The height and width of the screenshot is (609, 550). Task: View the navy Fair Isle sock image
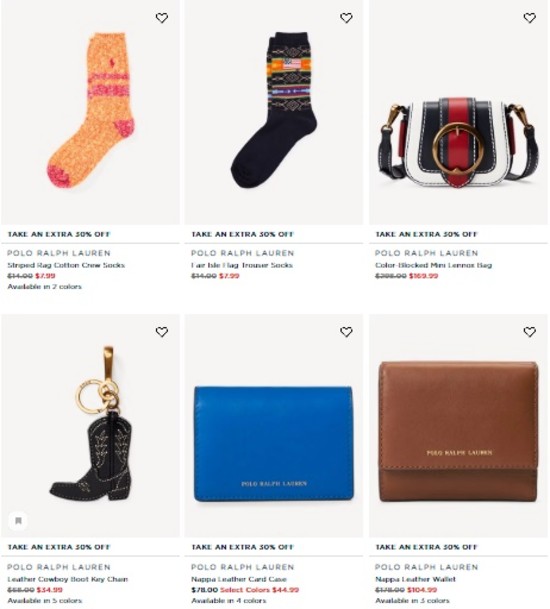pyautogui.click(x=274, y=112)
